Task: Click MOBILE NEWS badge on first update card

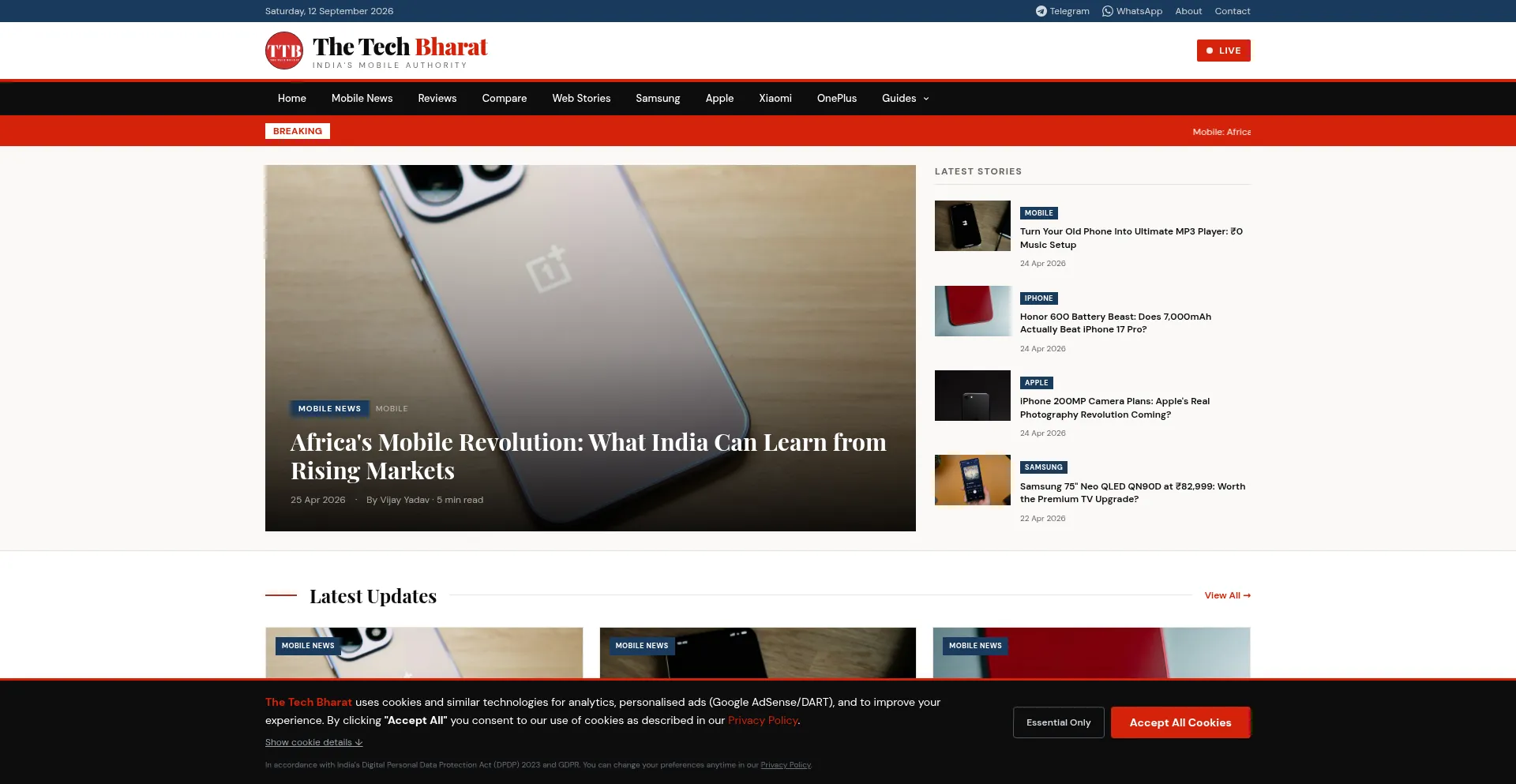Action: [x=308, y=646]
